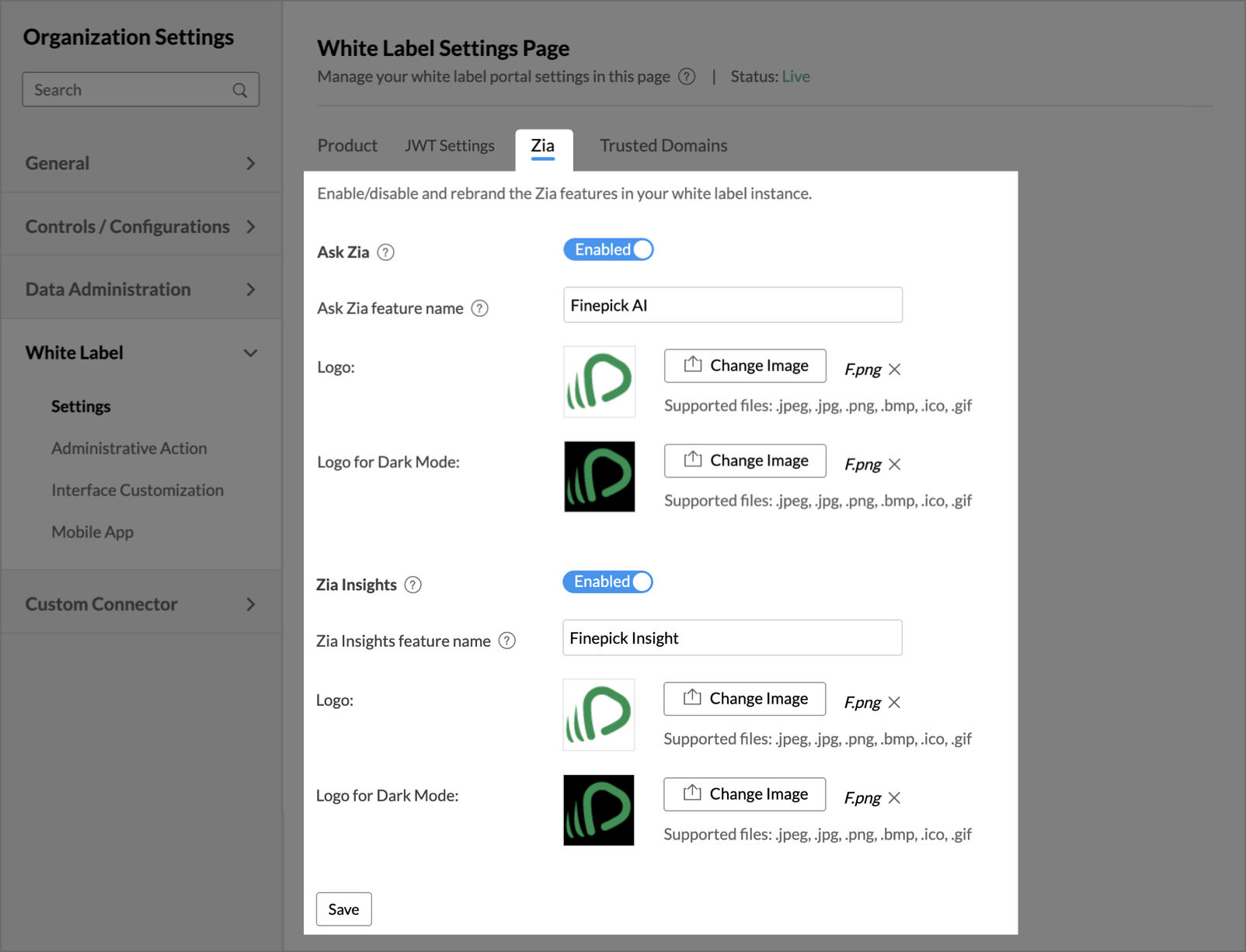Switch to the JWT Settings tab
Image resolution: width=1246 pixels, height=952 pixels.
[x=449, y=146]
